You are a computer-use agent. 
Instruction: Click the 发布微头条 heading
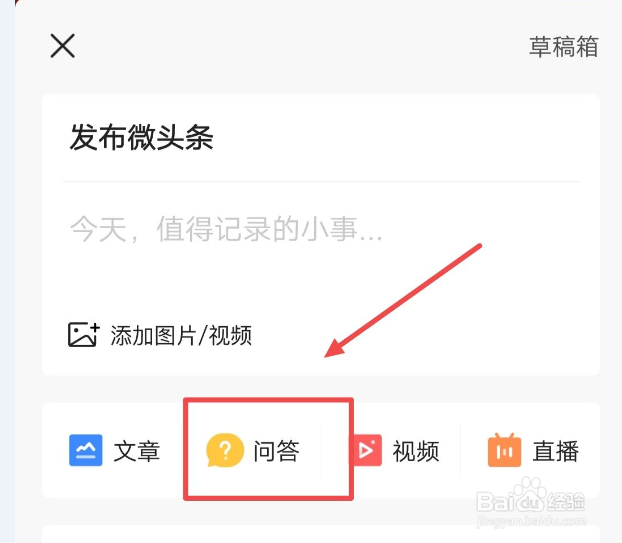click(x=142, y=137)
